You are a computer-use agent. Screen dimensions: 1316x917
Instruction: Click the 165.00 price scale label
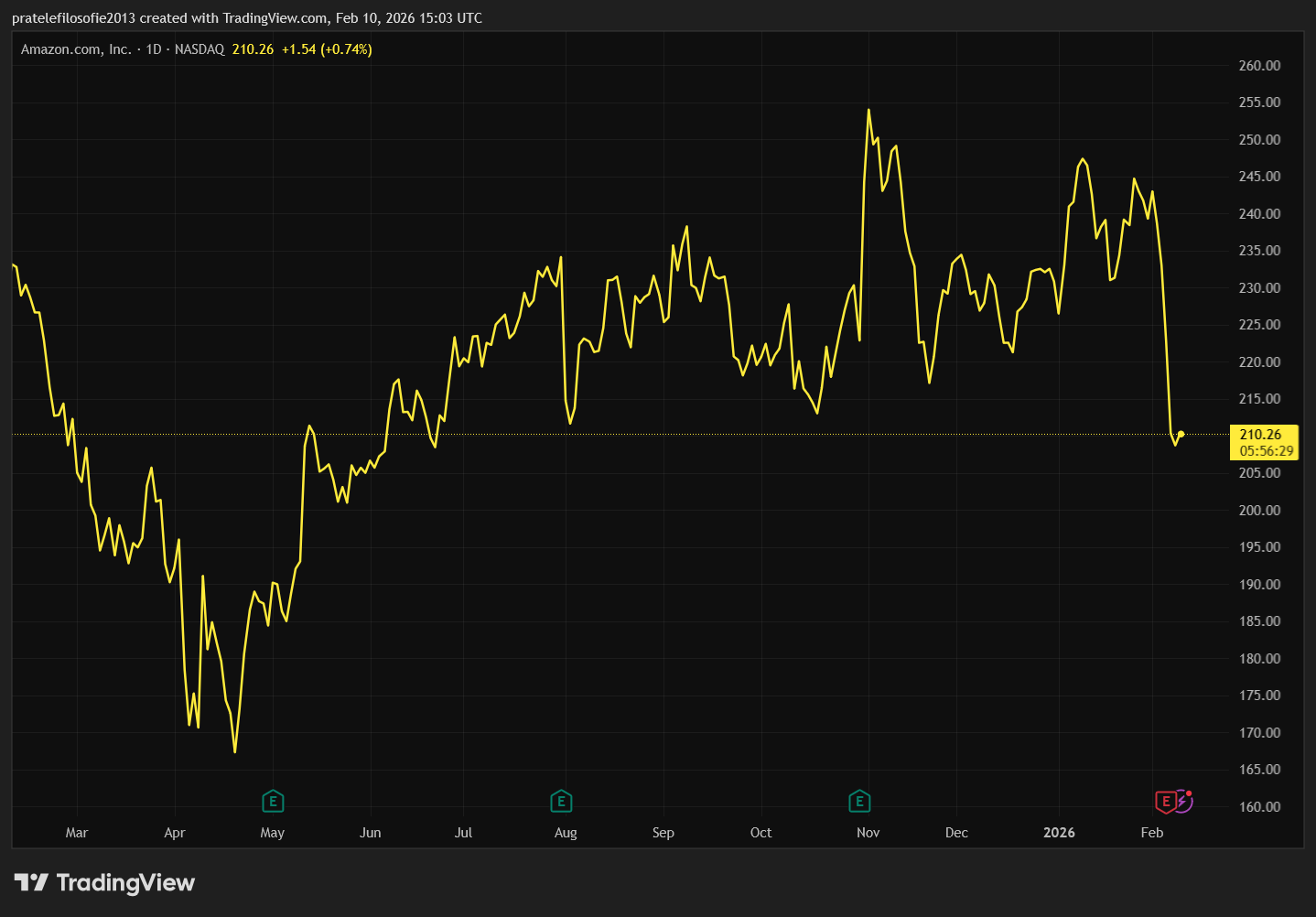pos(1259,770)
